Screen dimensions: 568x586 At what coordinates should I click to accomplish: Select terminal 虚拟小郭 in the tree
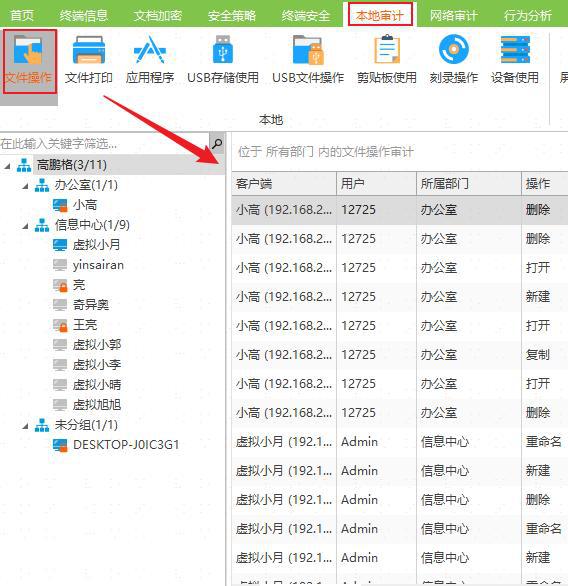[x=96, y=345]
